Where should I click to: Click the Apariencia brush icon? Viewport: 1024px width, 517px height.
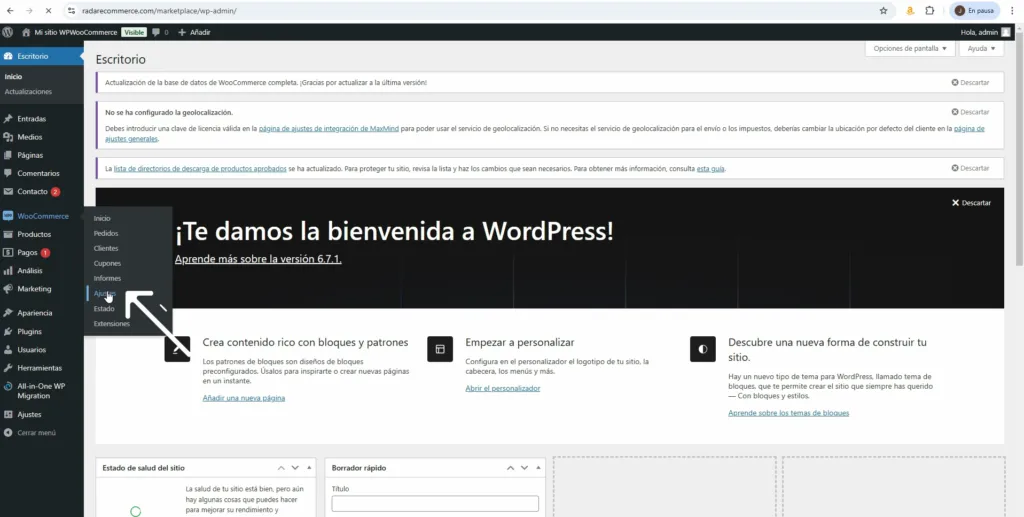pos(8,313)
